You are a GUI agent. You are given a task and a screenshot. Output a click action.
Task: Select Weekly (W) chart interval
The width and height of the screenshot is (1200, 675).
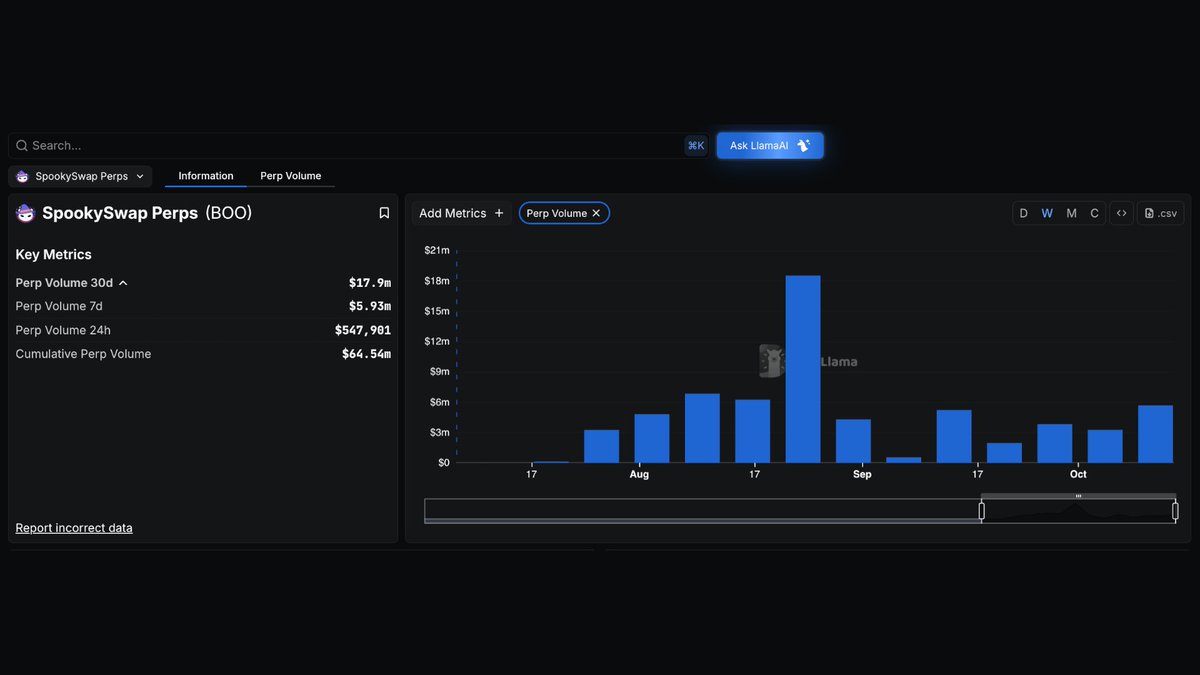[x=1047, y=213]
